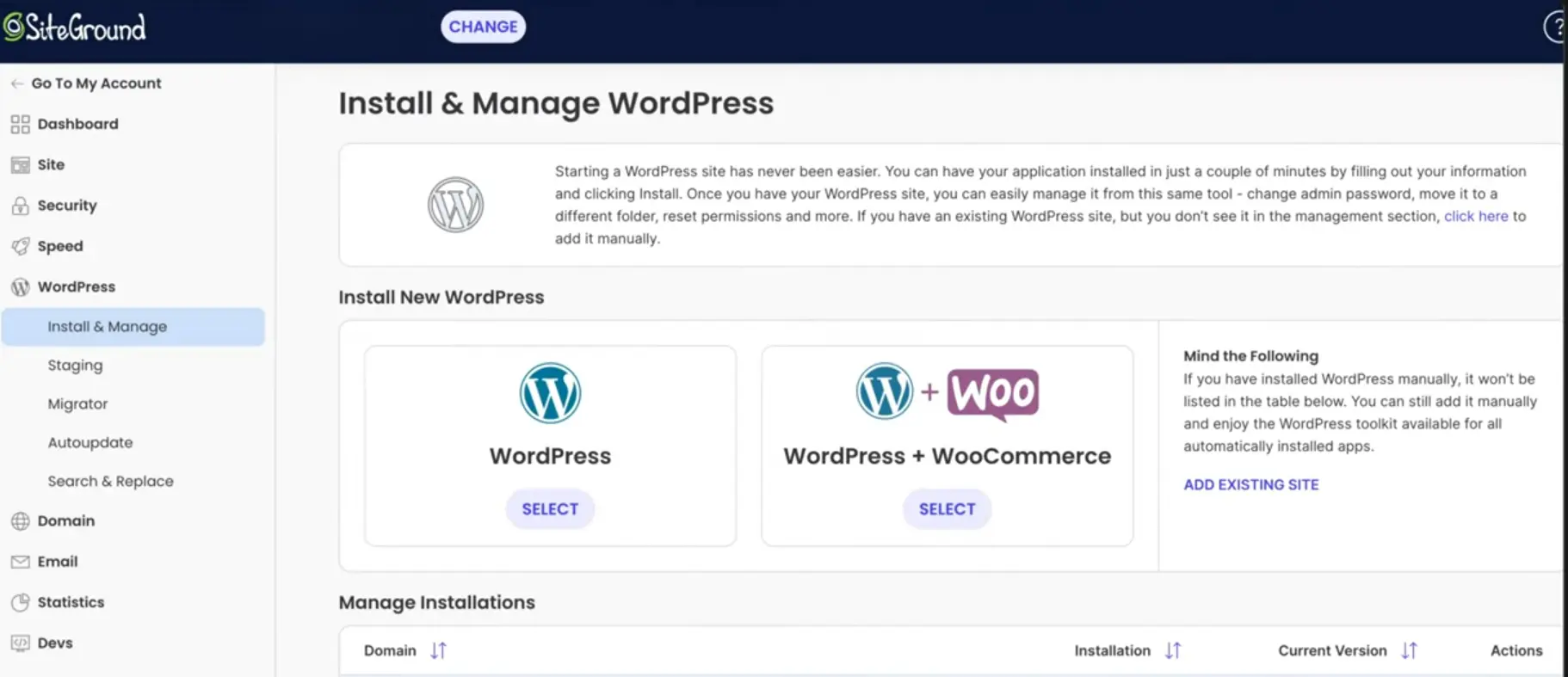Click the blue WordPress logo card icon
The image size is (1568, 677).
550,393
